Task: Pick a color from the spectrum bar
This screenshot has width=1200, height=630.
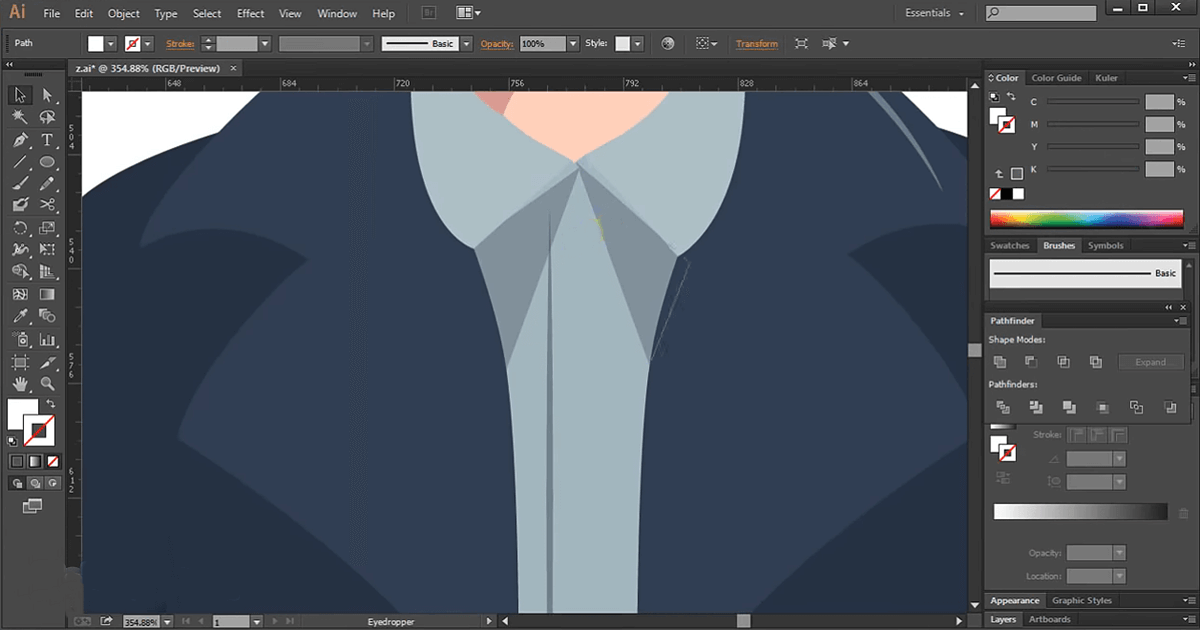Action: (1085, 218)
